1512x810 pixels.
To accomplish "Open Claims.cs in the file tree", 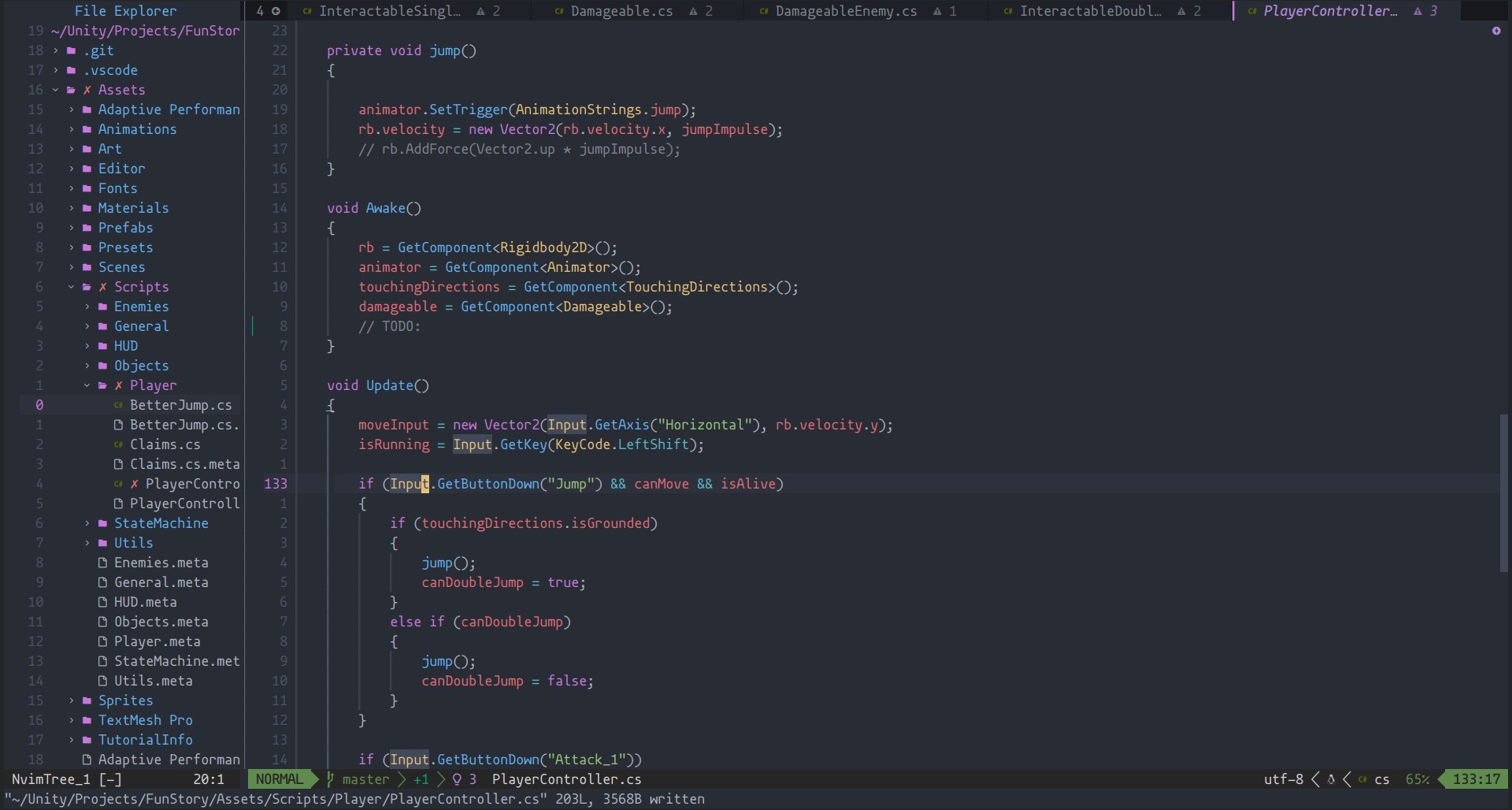I will point(165,444).
